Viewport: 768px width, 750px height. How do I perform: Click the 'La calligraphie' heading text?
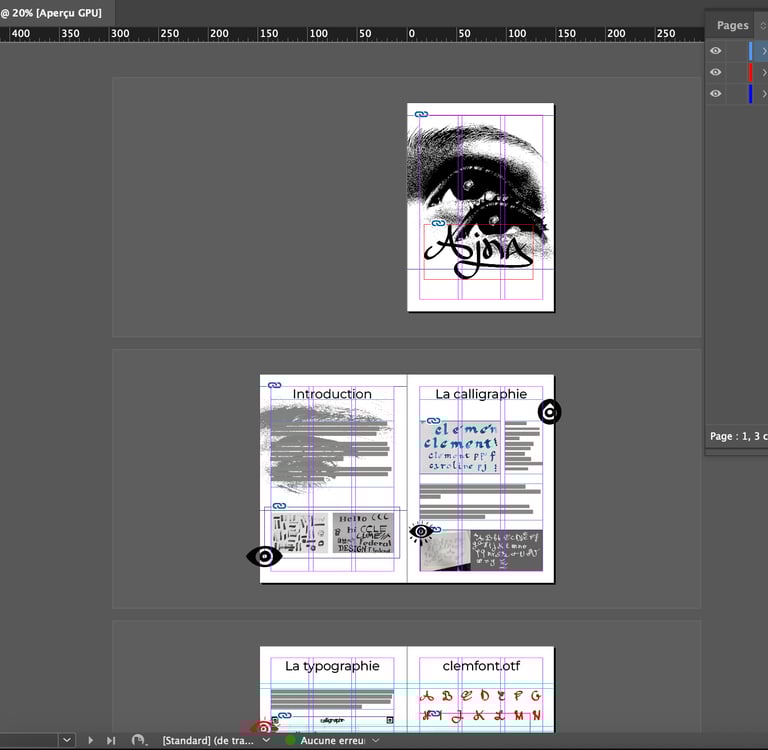[481, 394]
